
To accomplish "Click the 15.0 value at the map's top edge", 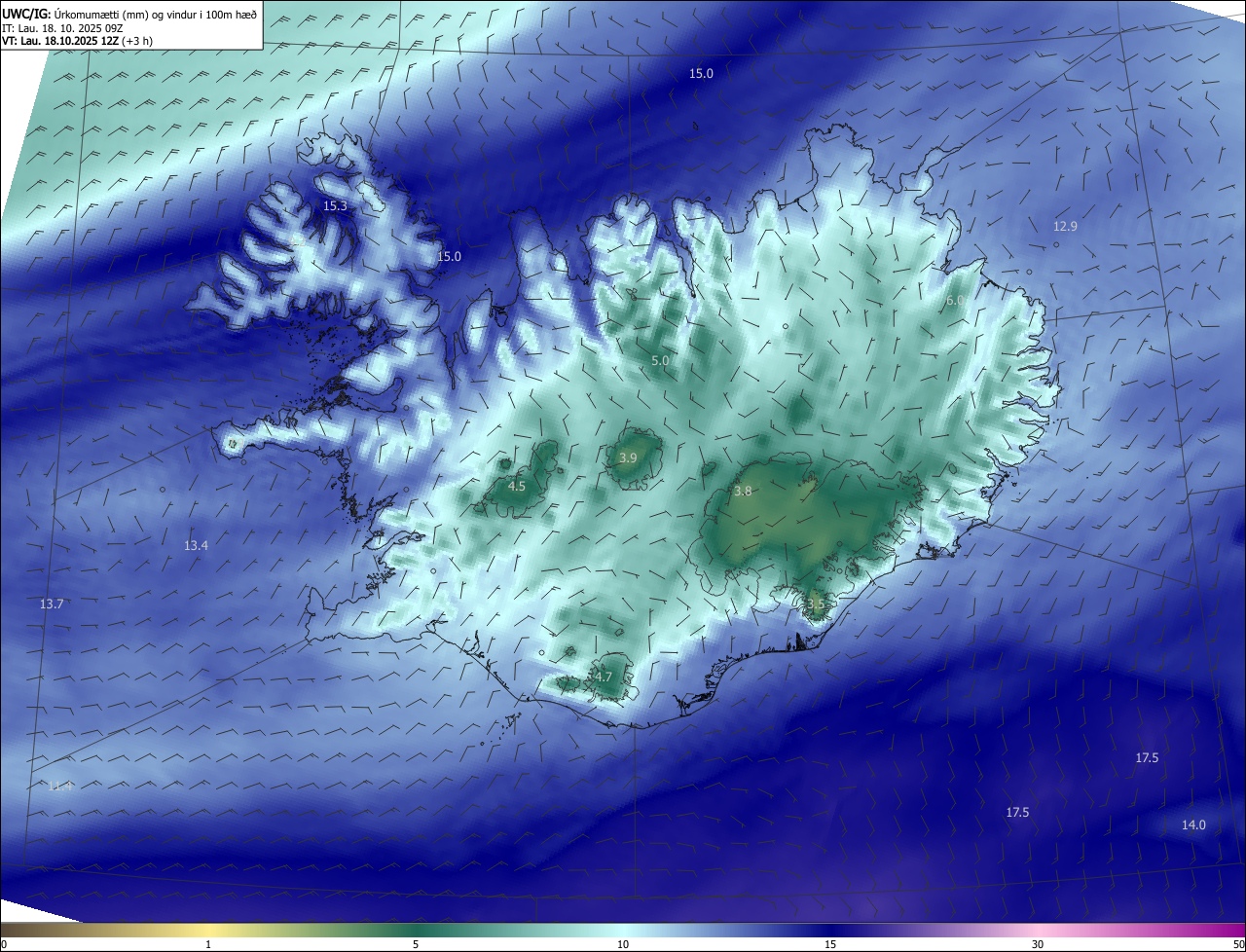I will pyautogui.click(x=701, y=74).
